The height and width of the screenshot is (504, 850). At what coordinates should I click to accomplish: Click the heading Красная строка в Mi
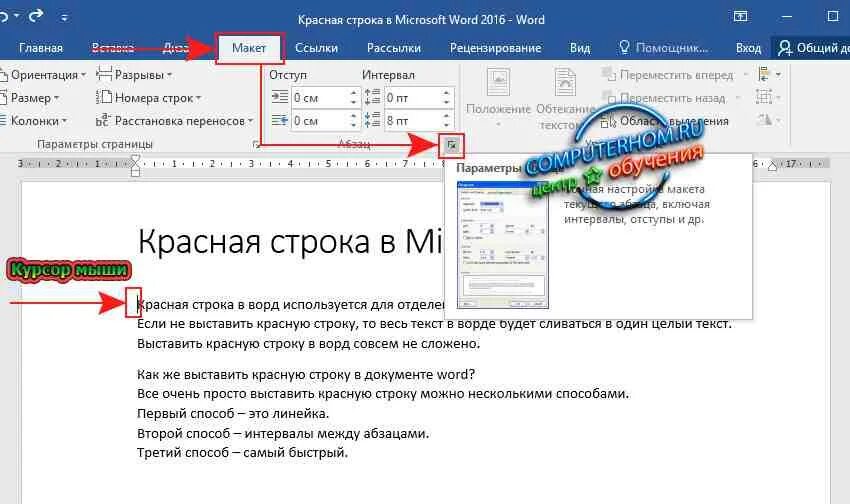291,241
